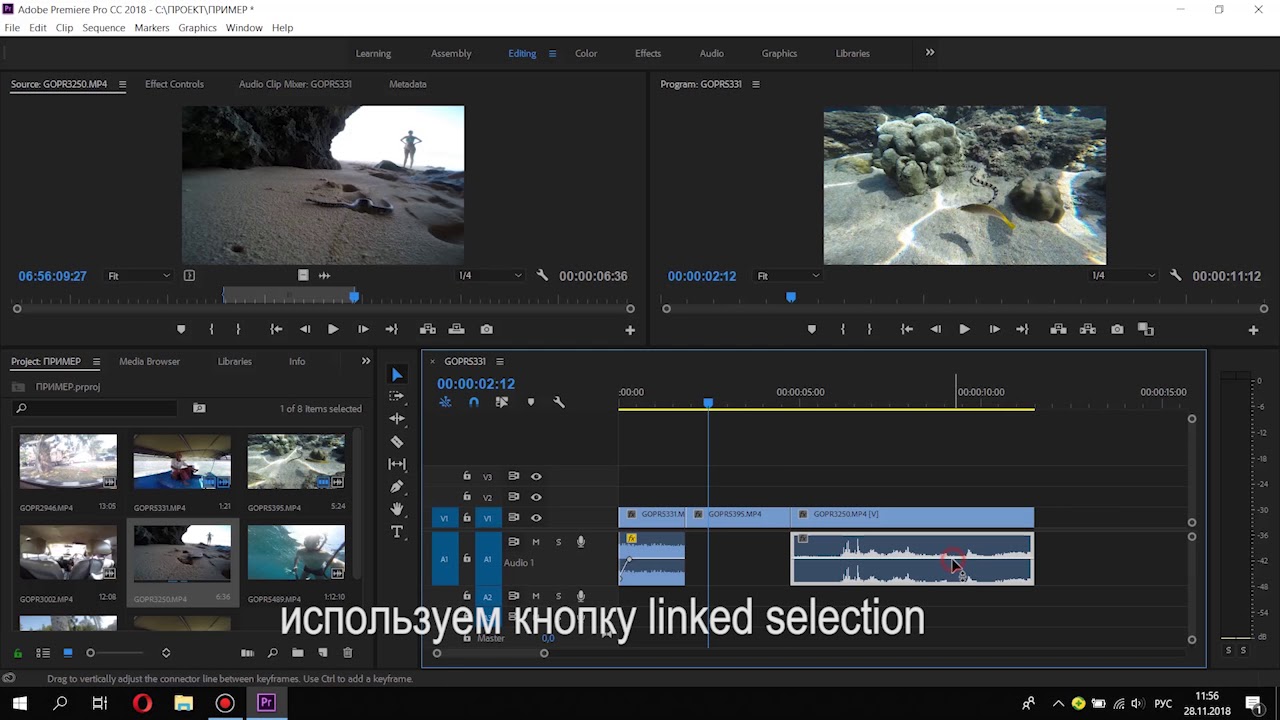Toggle V3 track output eye

point(536,477)
